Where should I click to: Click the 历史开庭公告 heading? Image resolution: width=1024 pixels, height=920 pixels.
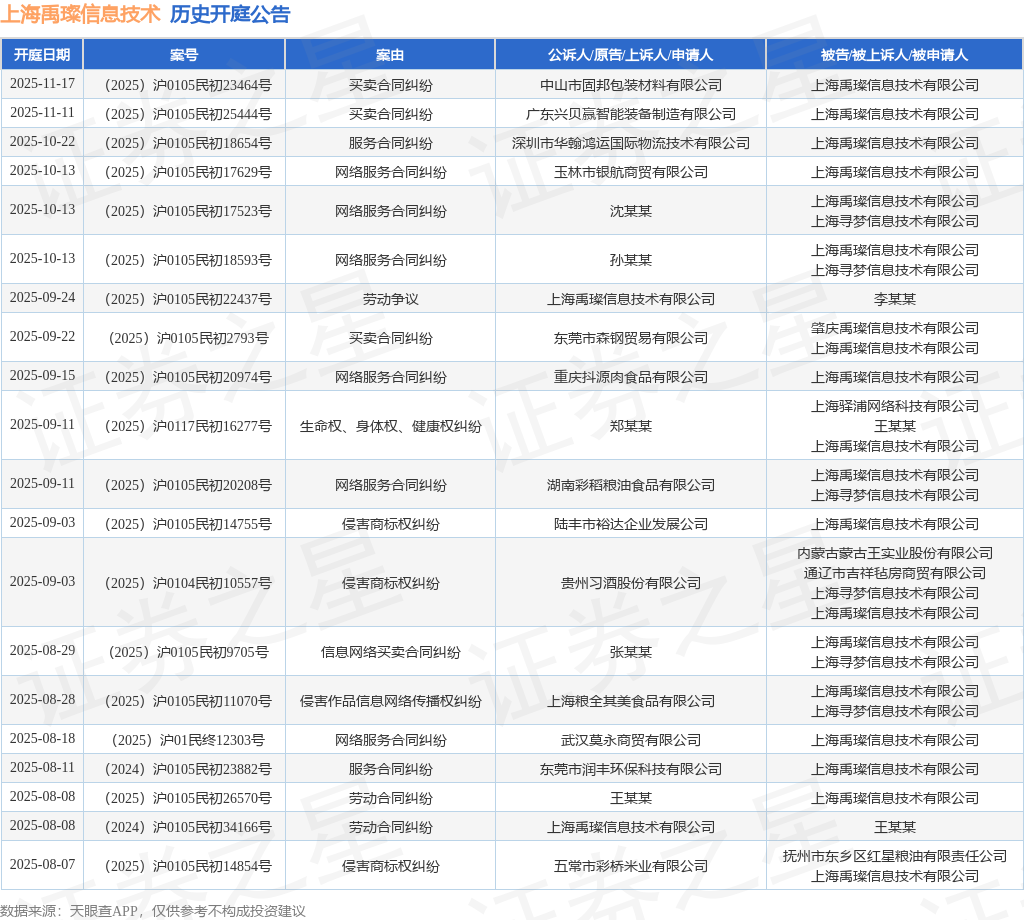coord(230,14)
